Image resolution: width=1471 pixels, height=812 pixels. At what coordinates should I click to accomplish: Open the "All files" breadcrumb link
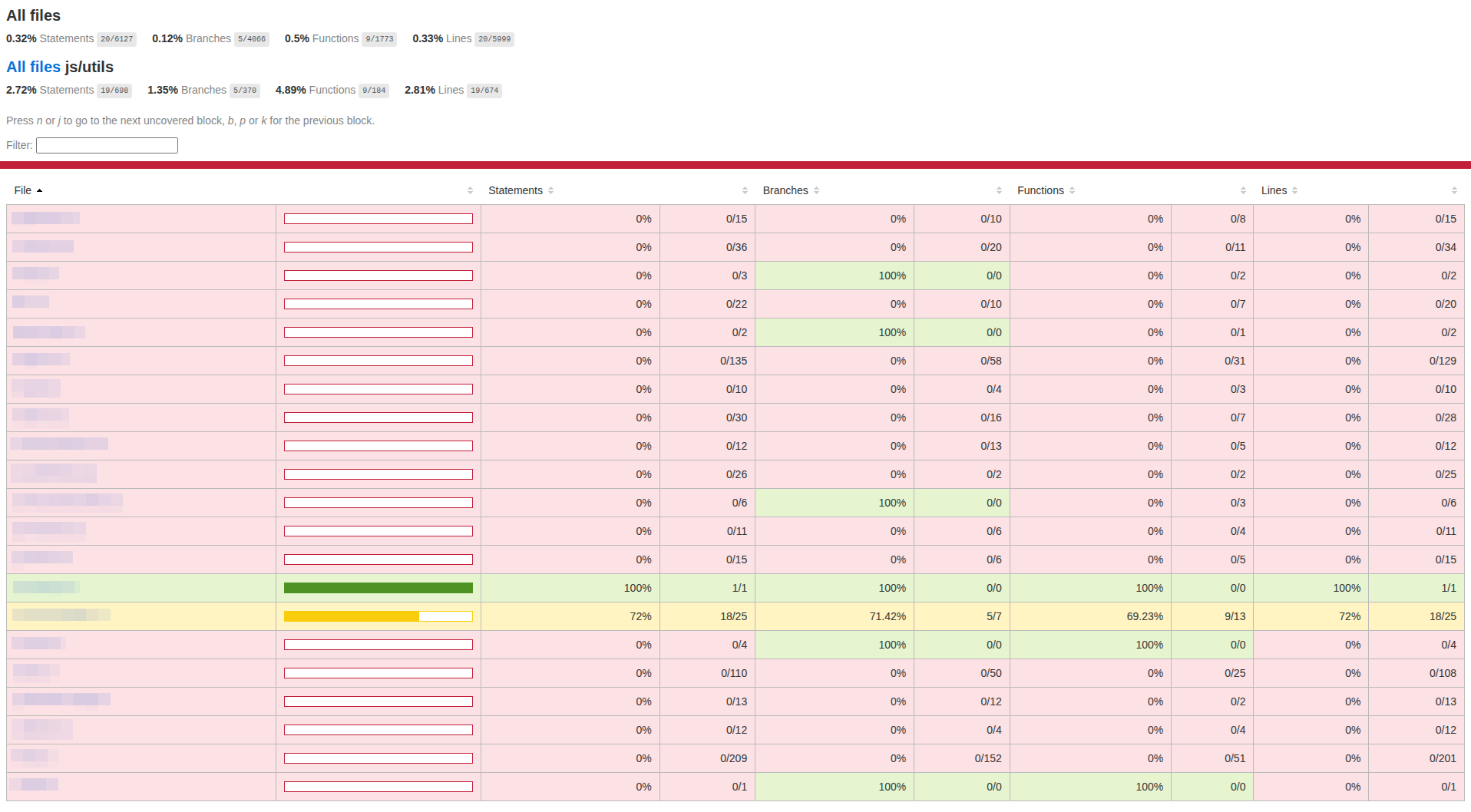33,67
